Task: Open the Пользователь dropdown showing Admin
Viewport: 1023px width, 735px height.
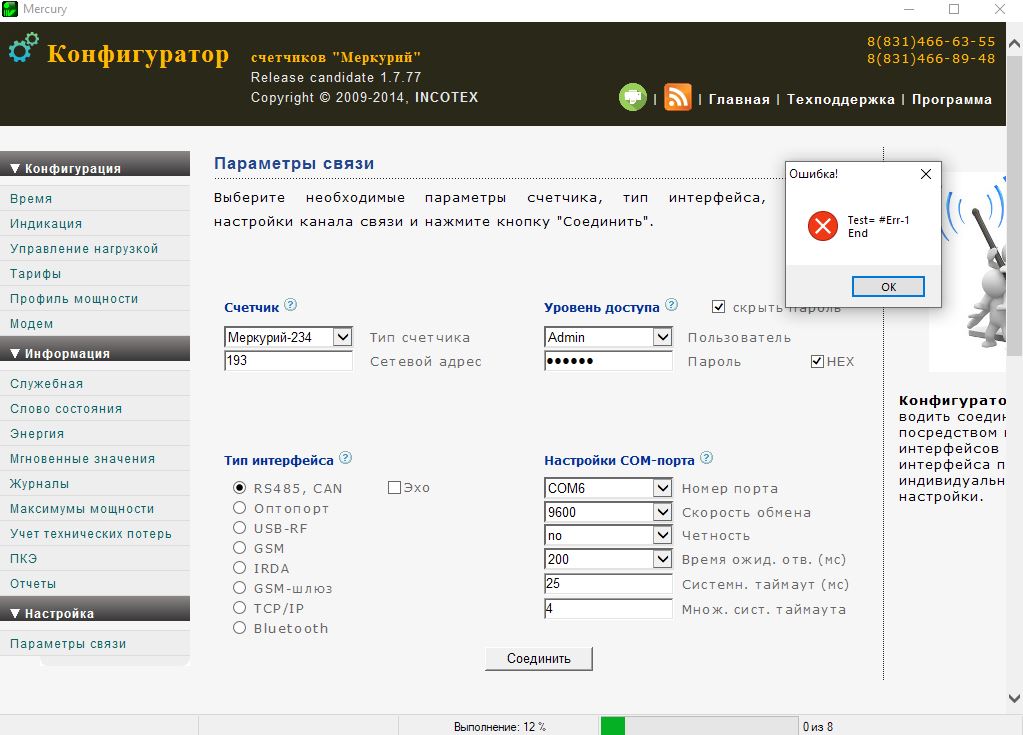Action: 608,337
